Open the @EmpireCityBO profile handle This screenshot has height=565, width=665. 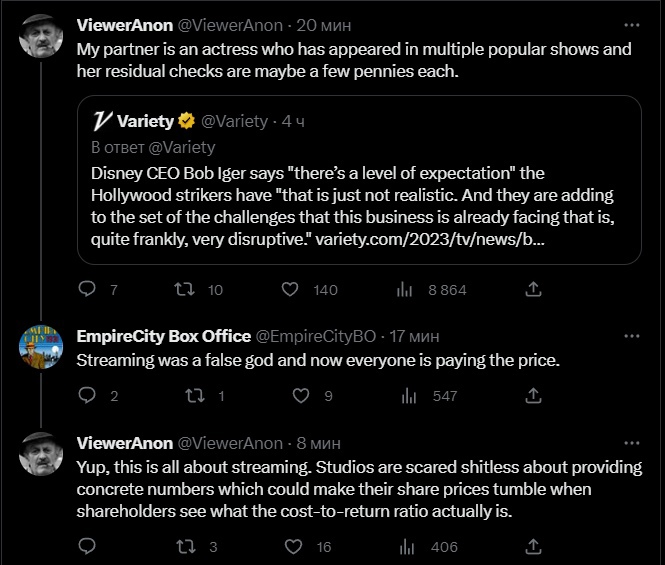tap(316, 336)
